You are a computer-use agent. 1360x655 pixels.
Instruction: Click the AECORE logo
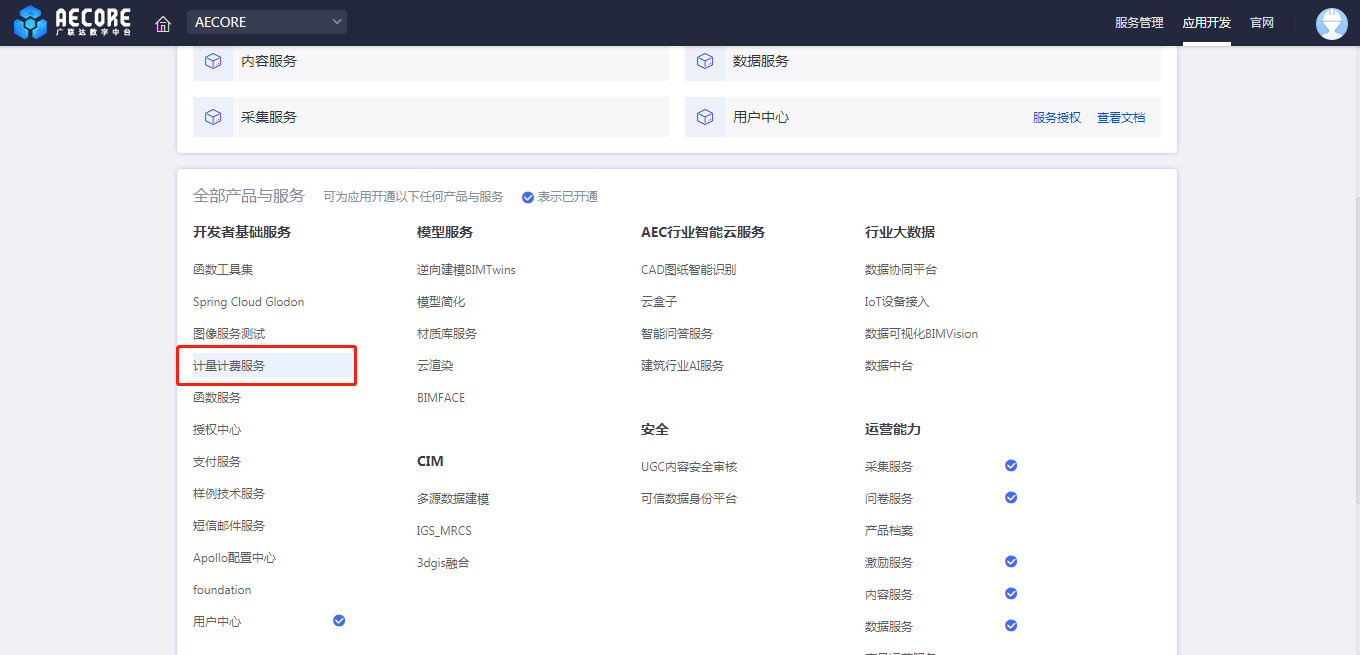click(72, 22)
